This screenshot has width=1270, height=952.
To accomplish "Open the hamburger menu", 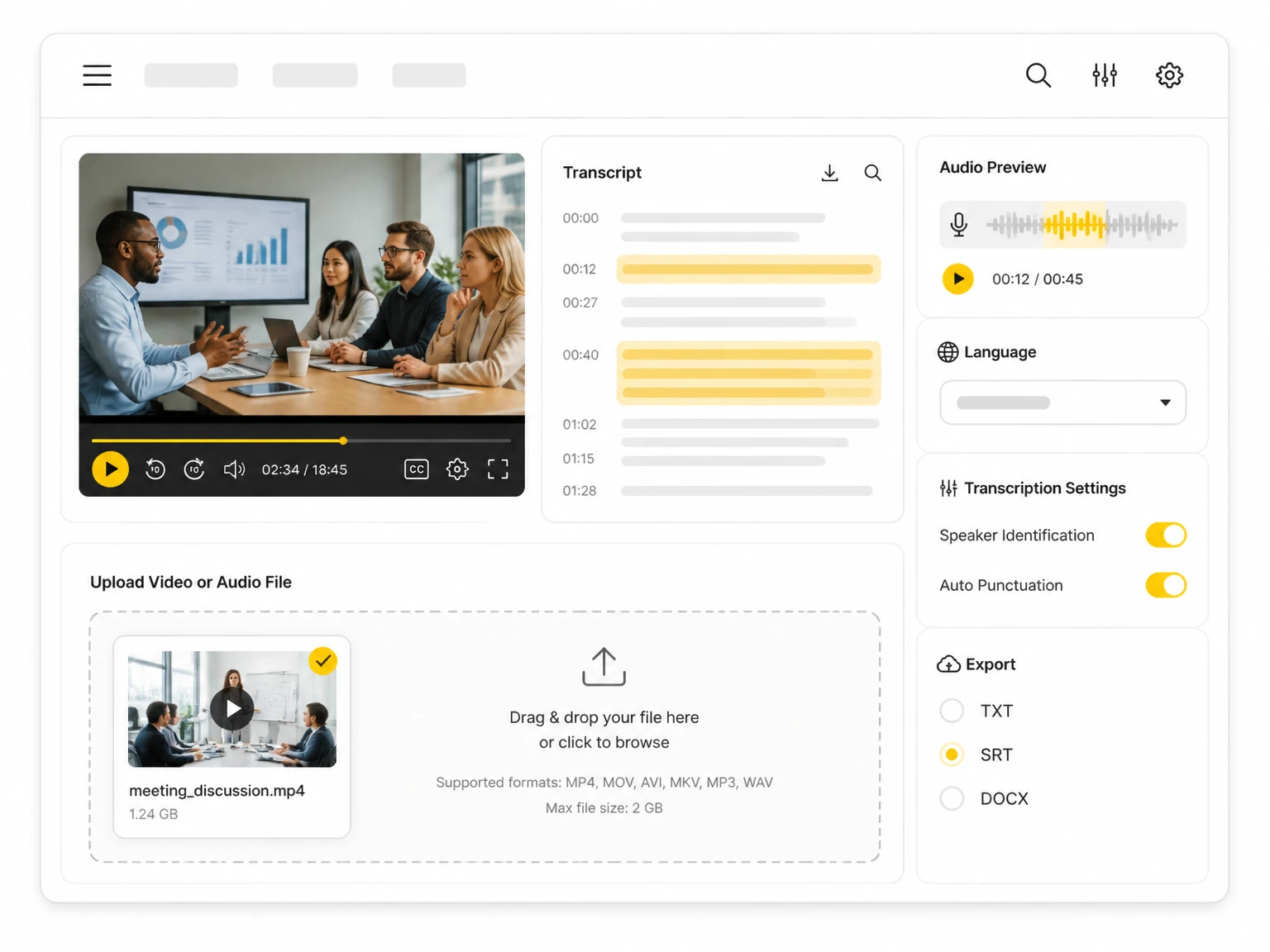I will (97, 75).
